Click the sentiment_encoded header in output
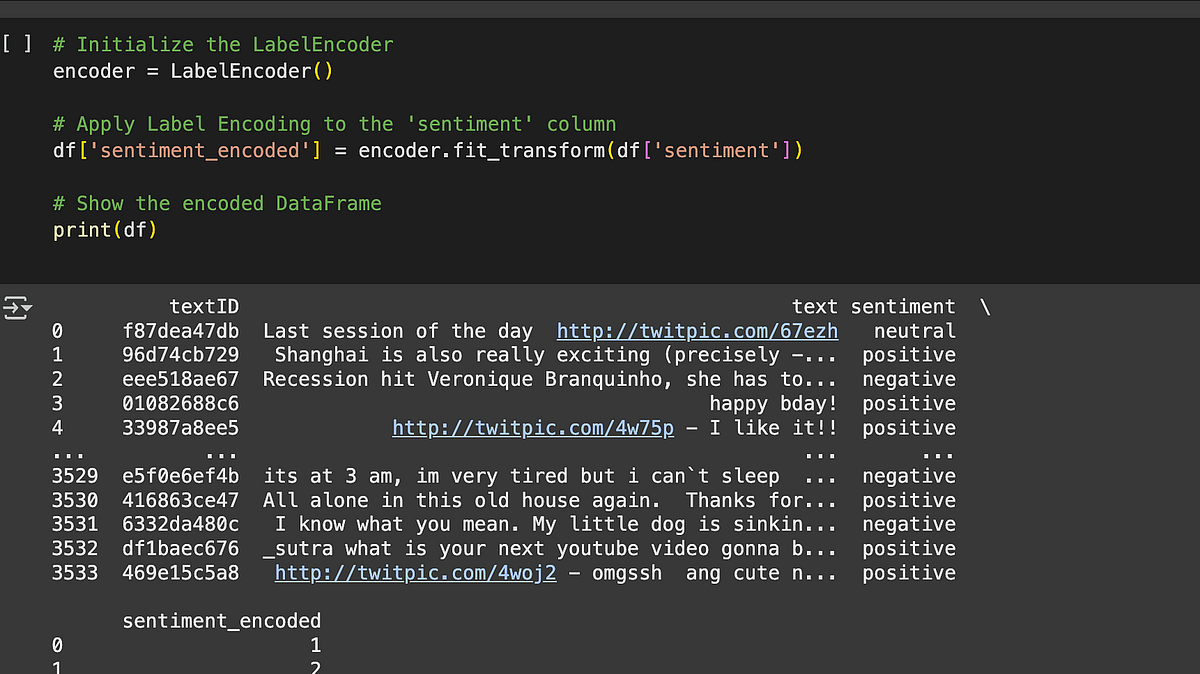 [x=222, y=621]
